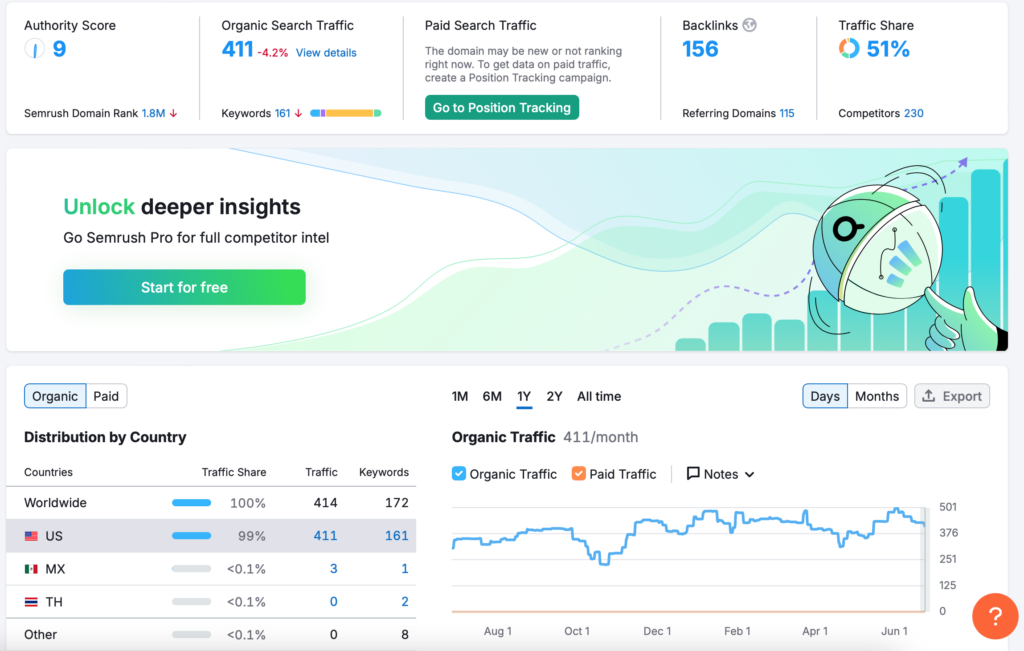Image resolution: width=1024 pixels, height=651 pixels.
Task: Click the Start for free button
Action: point(184,287)
